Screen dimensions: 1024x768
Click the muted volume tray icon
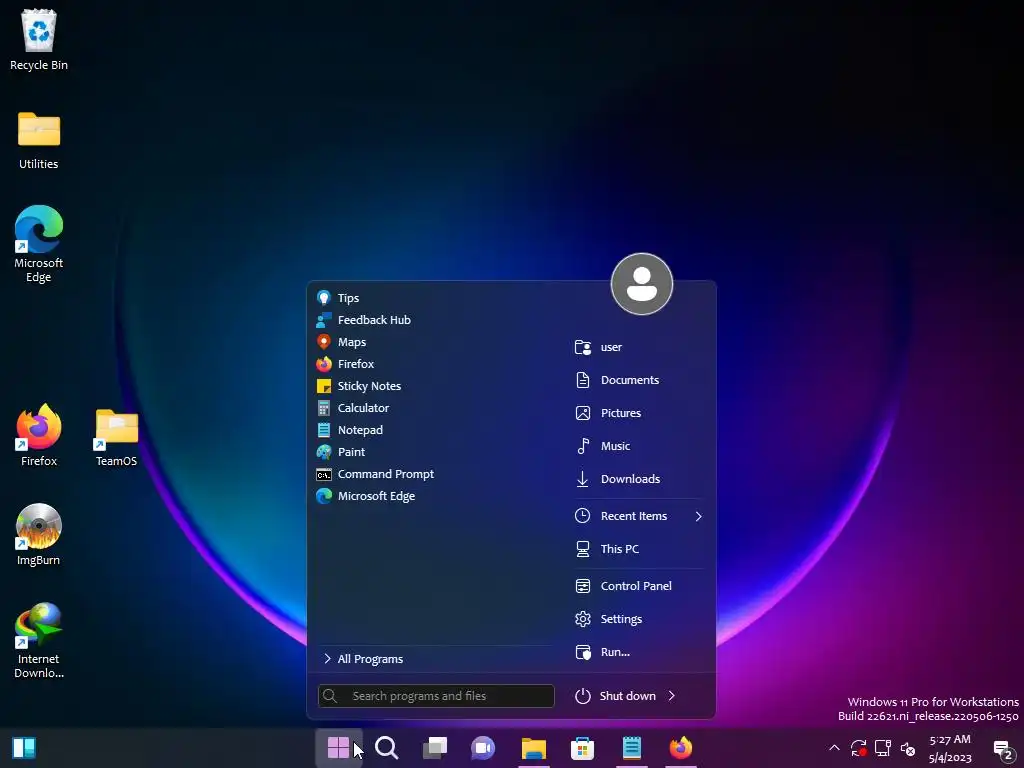[908, 748]
